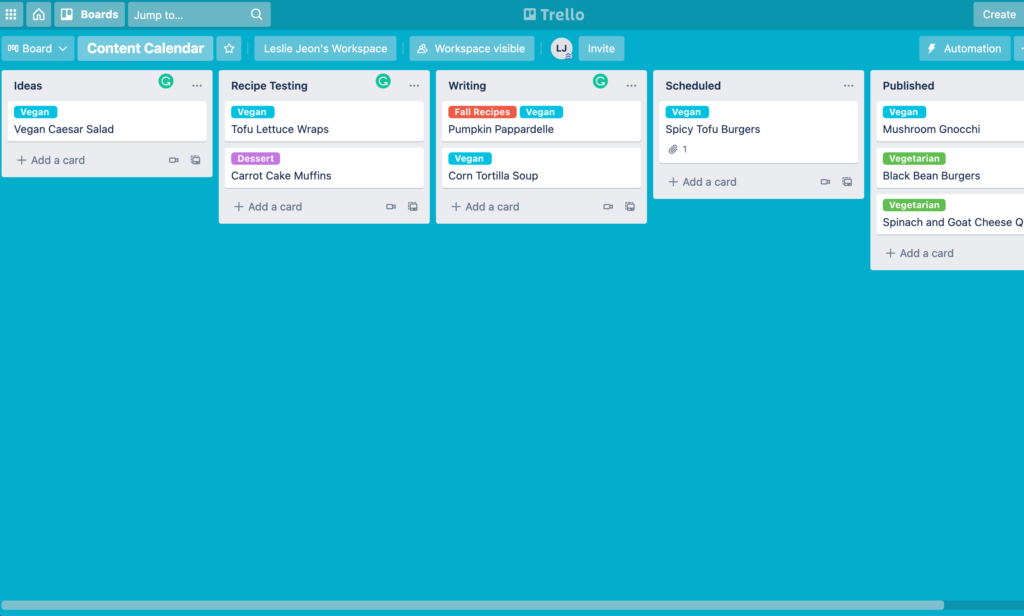Open Leslie Jeon's Workspace
Image resolution: width=1024 pixels, height=616 pixels.
click(325, 48)
